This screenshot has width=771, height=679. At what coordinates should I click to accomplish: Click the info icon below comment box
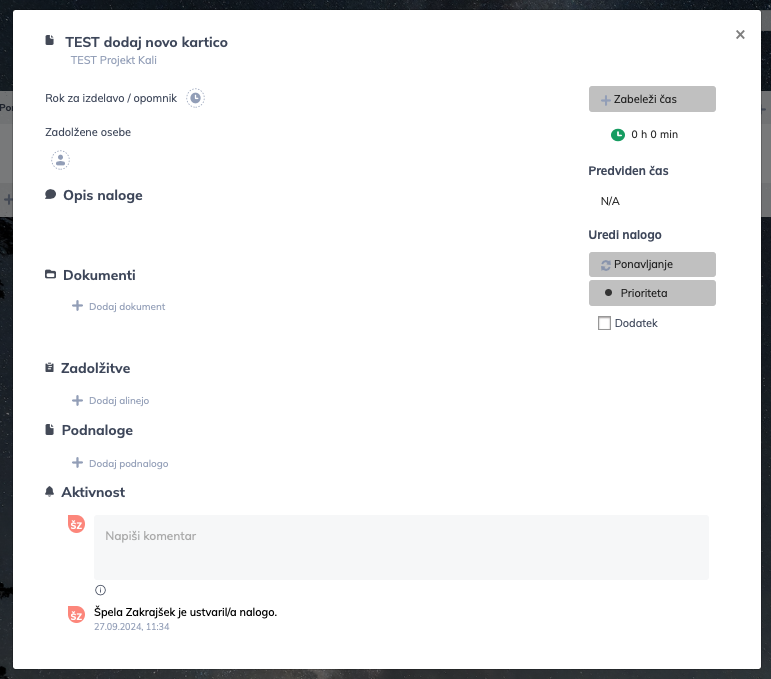click(x=100, y=590)
